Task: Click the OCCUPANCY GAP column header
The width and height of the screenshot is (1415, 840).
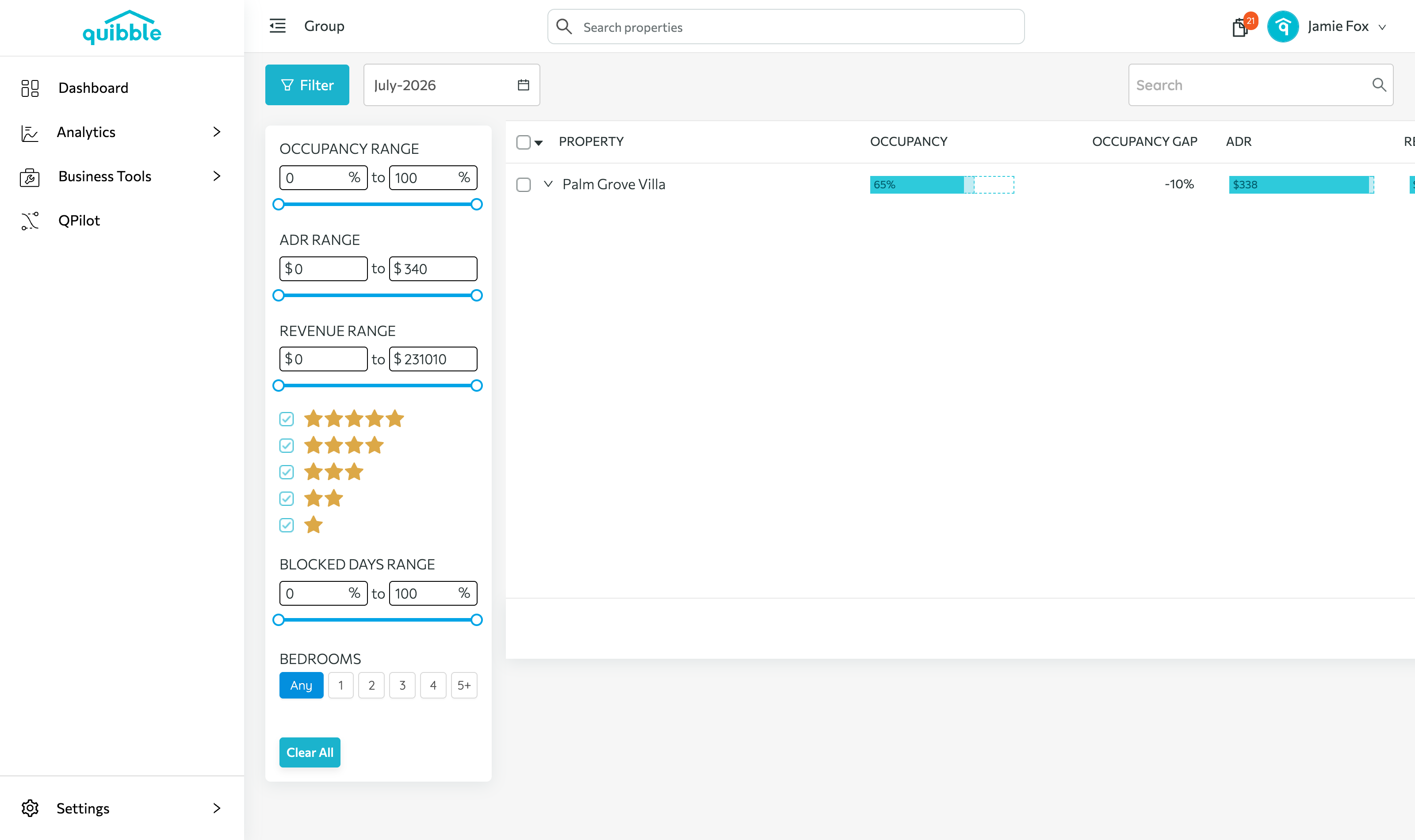Action: (1144, 141)
